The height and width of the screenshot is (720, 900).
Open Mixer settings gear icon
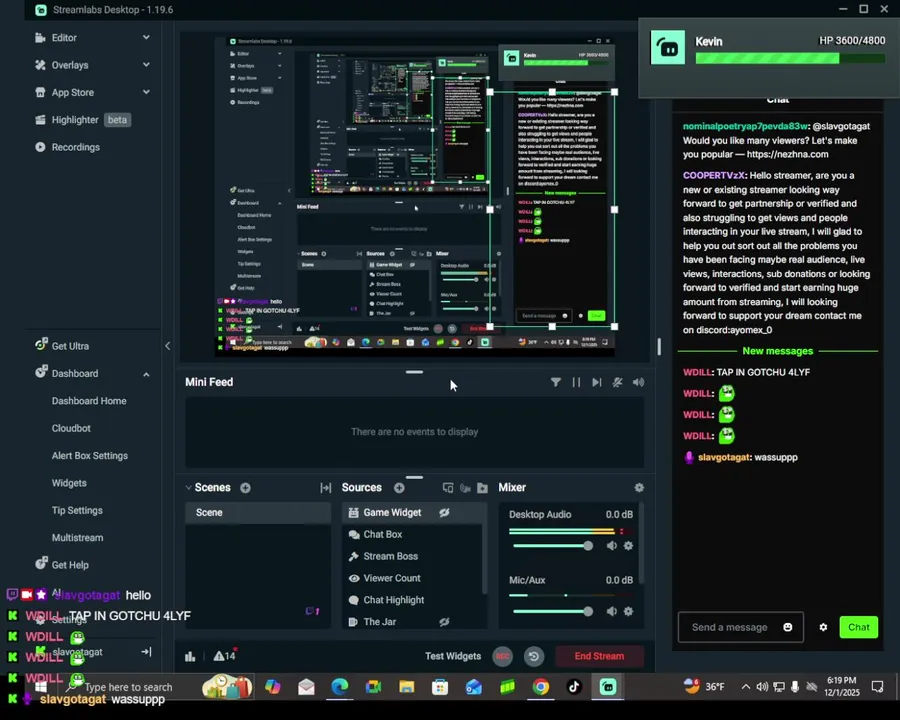point(639,487)
